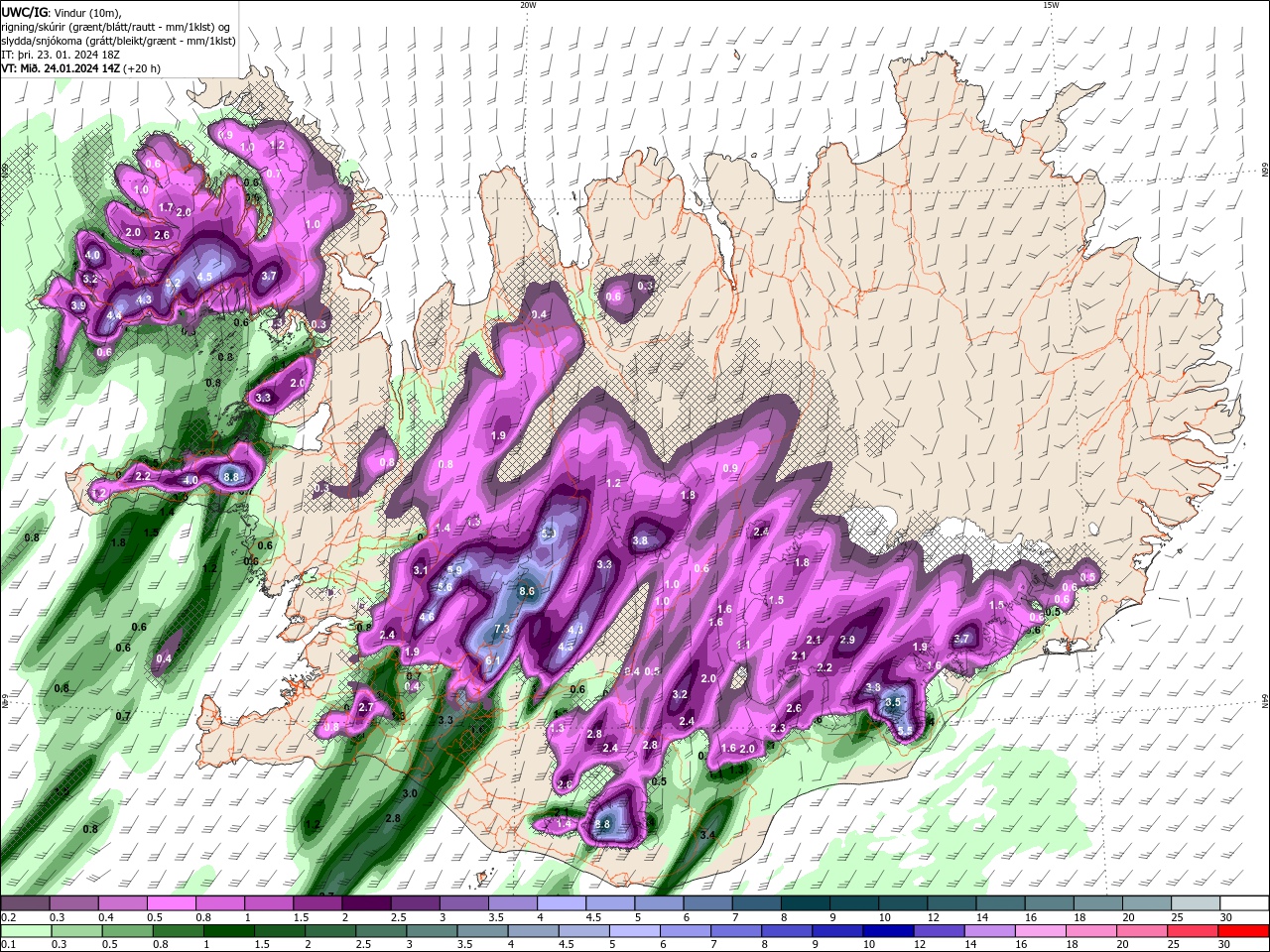Click the rain scale swatch between 0.1 and 0.3
This screenshot has width=1270, height=952.
click(x=25, y=931)
